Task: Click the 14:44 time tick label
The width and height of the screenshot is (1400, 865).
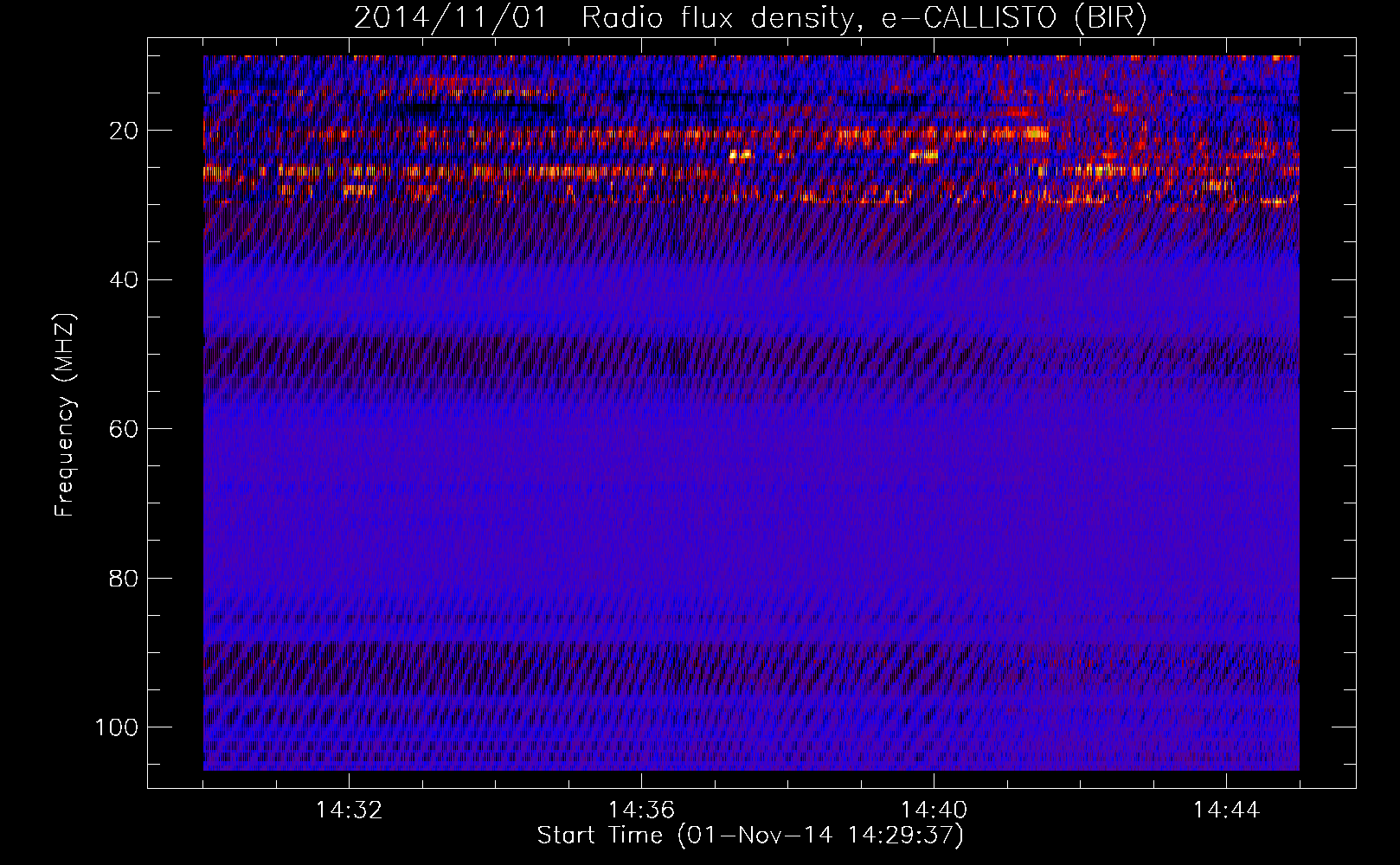Action: point(1226,811)
